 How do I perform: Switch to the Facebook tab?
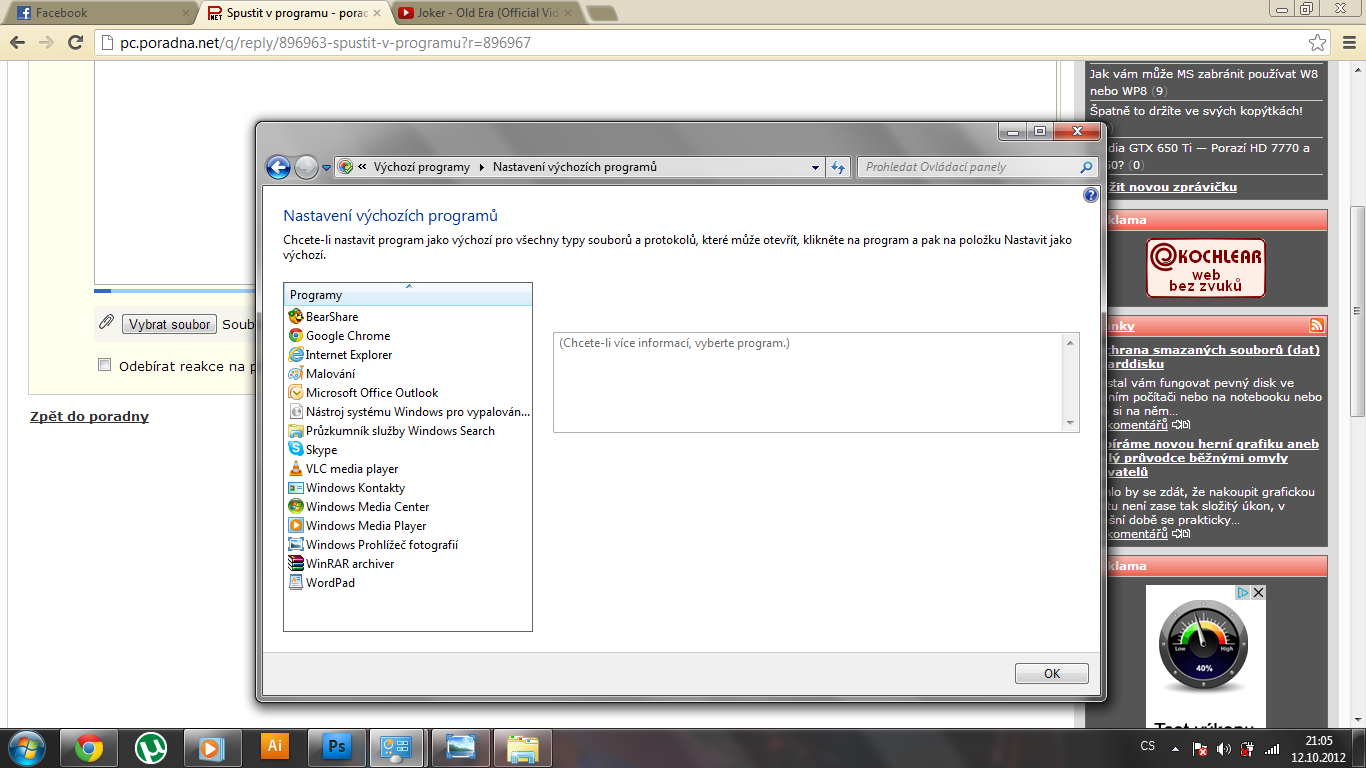(99, 13)
